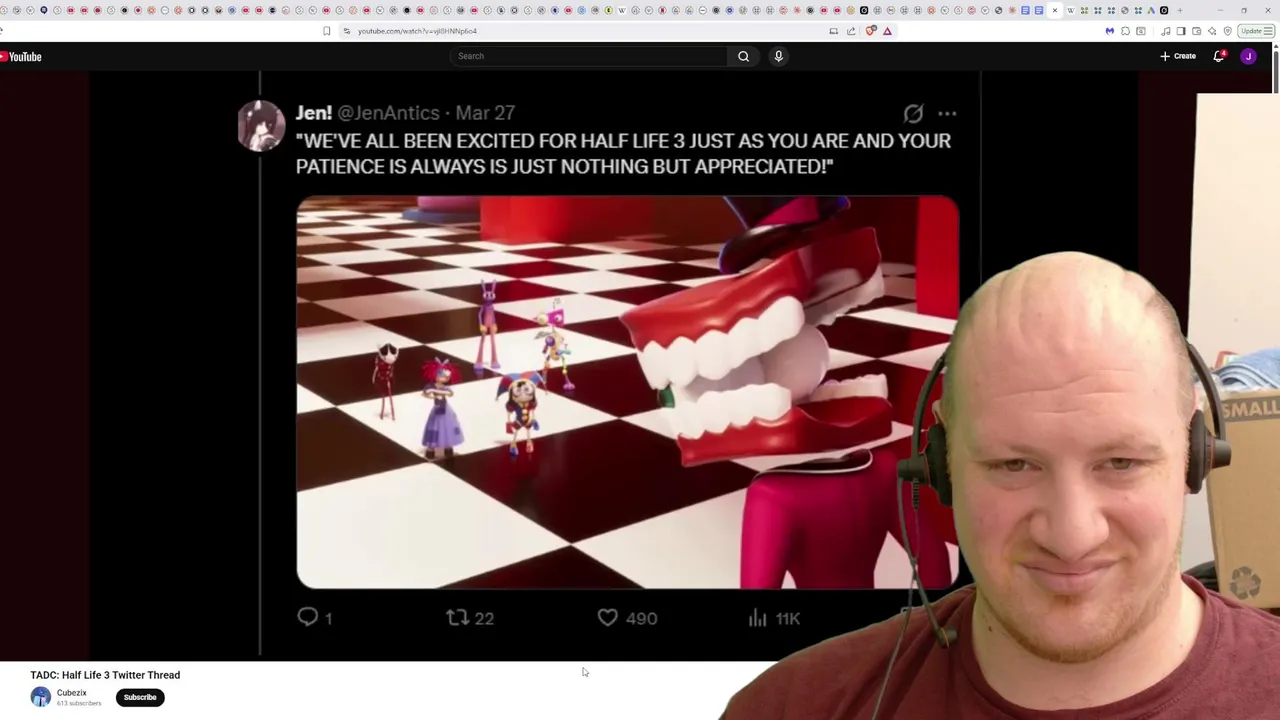Bookmark this page with the bookmark icon
Image resolution: width=1280 pixels, height=720 pixels.
[326, 31]
